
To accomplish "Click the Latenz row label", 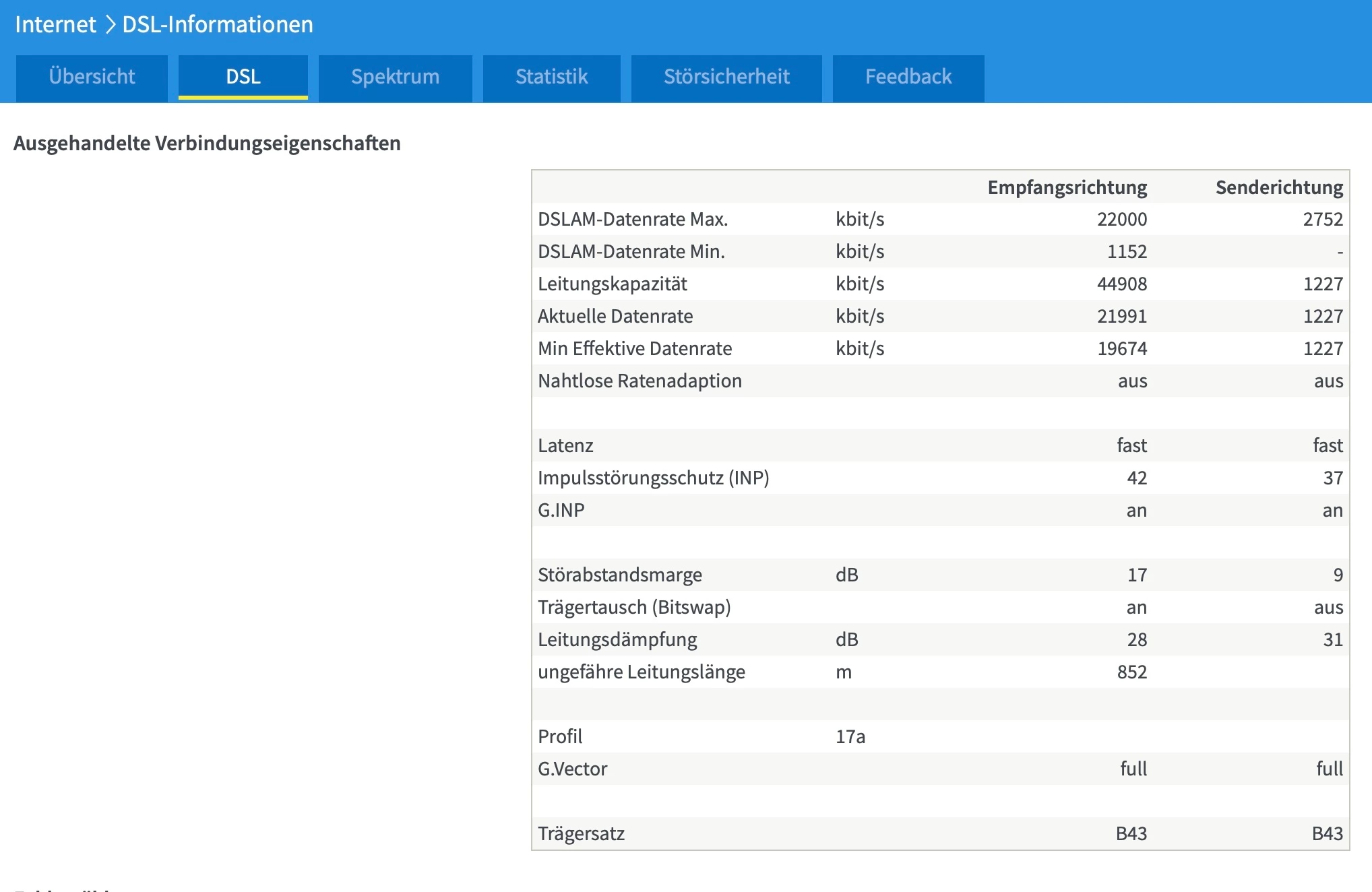I will 565,446.
